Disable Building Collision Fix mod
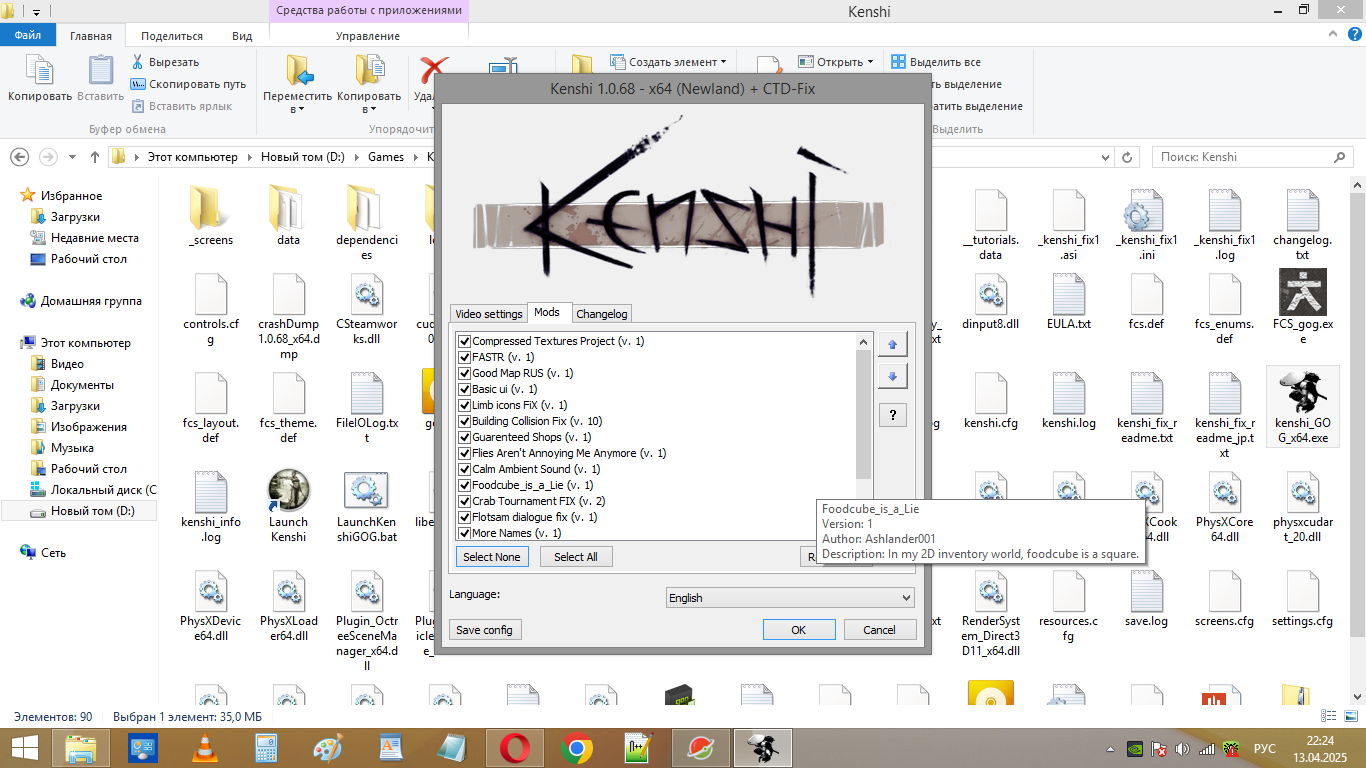The height and width of the screenshot is (768, 1366). tap(464, 421)
